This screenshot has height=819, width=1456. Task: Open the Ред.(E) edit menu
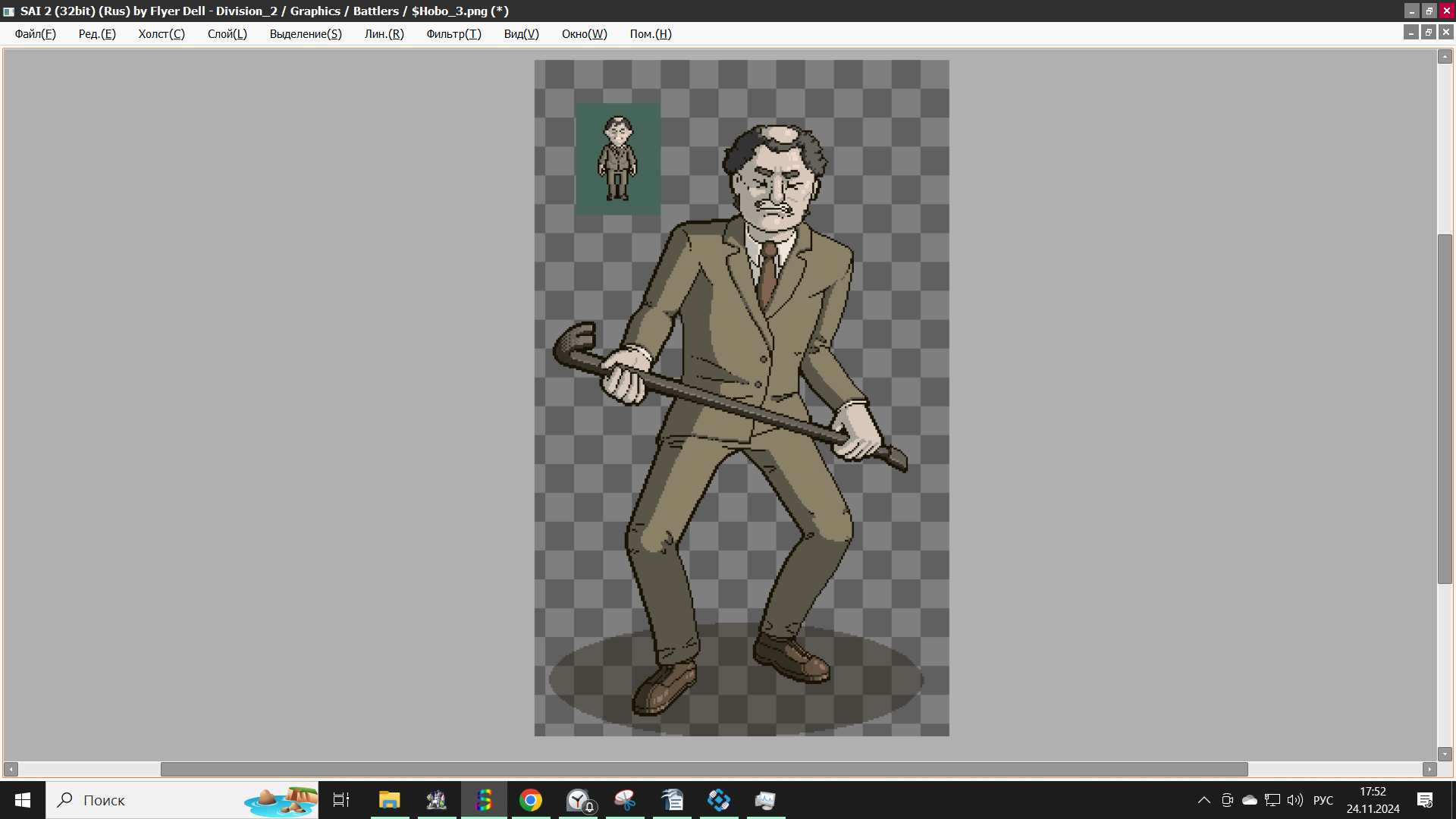(97, 34)
